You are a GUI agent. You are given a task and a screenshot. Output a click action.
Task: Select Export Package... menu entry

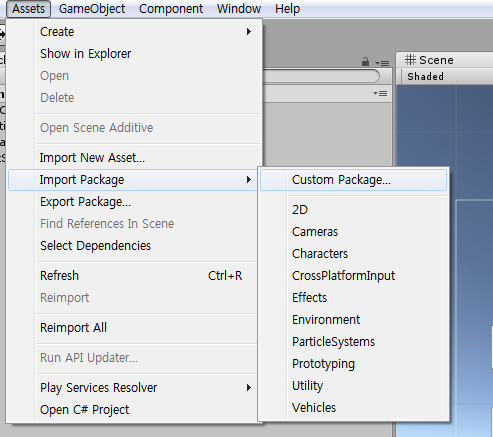pyautogui.click(x=85, y=202)
